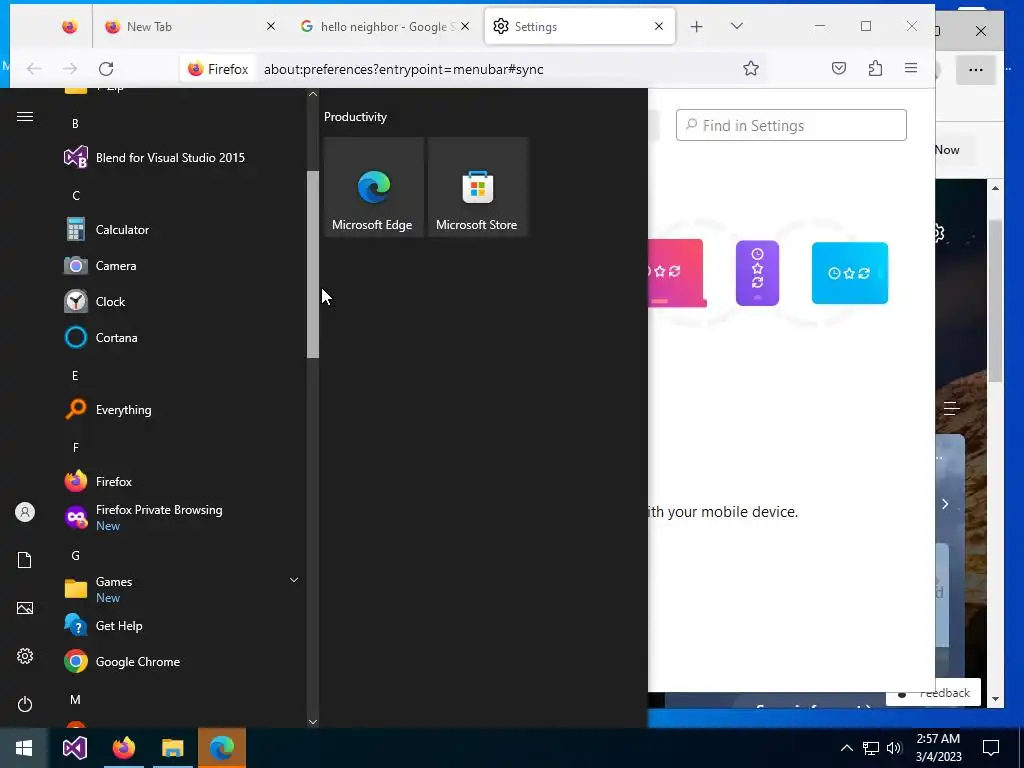This screenshot has height=768, width=1024.
Task: Click Firefox pinned first tab
Action: tap(69, 26)
